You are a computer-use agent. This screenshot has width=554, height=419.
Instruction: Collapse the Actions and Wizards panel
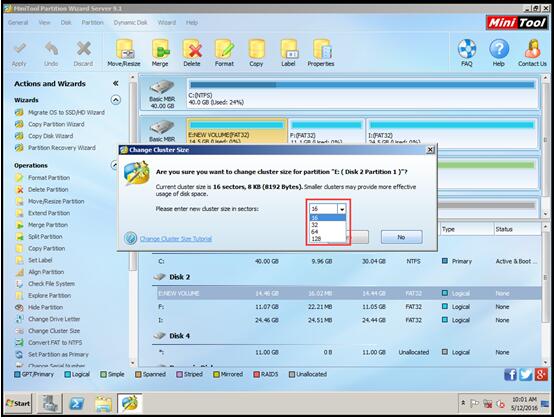click(x=115, y=83)
